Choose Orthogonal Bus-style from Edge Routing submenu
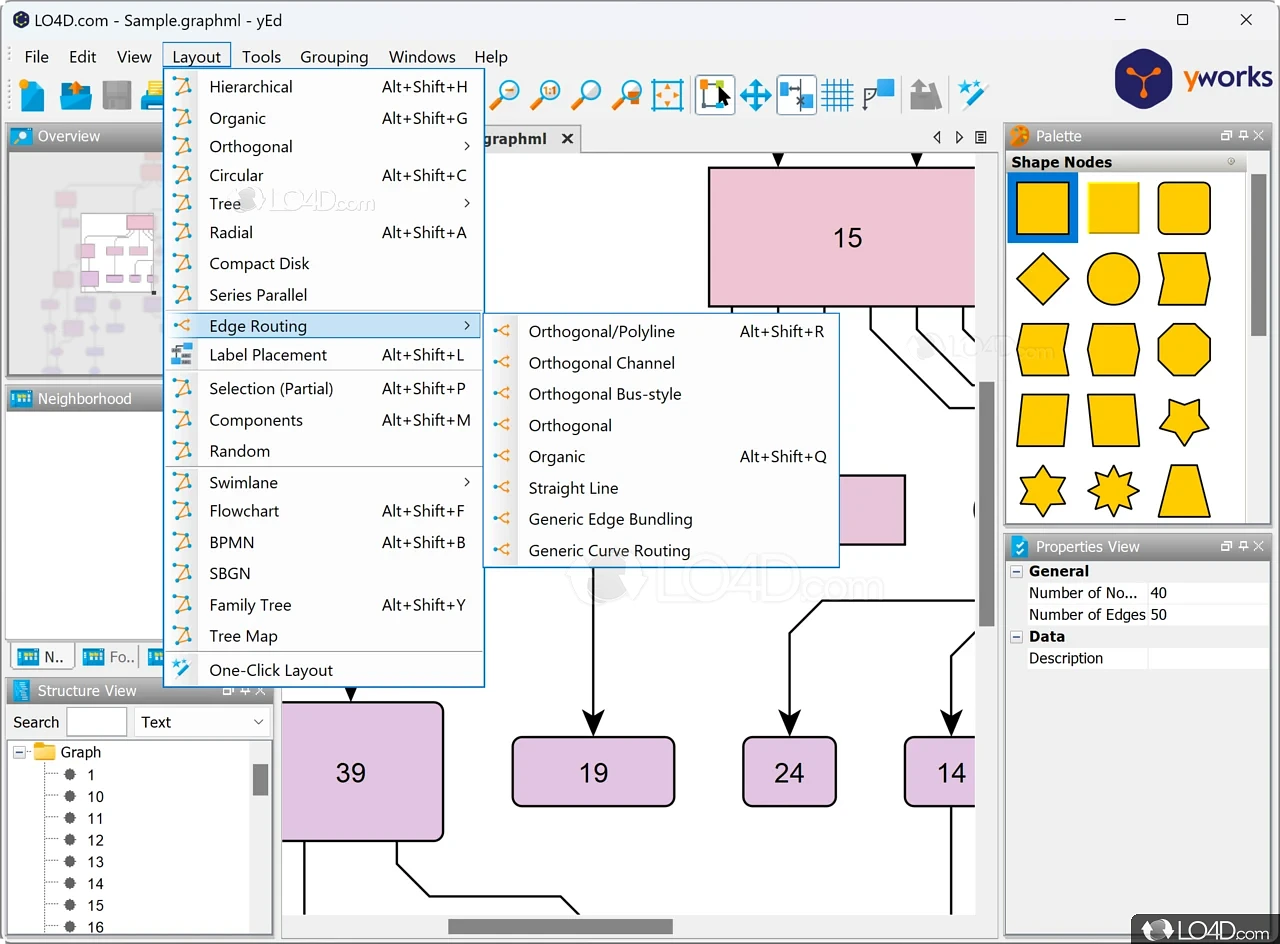1280x944 pixels. point(604,394)
